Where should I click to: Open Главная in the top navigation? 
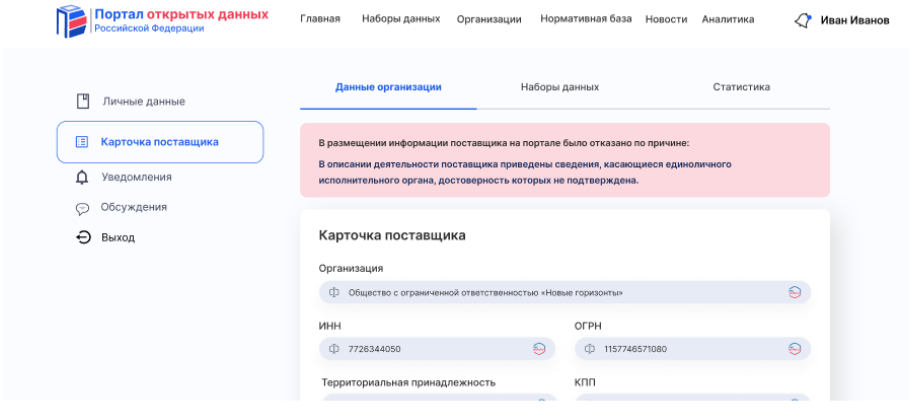[320, 19]
